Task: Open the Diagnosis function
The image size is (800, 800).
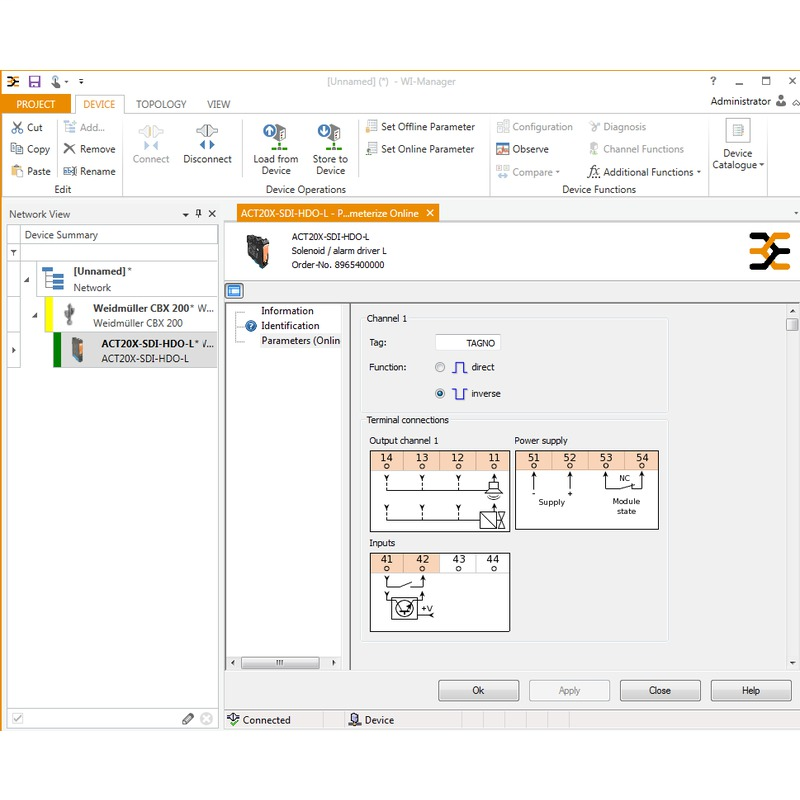Action: pos(617,127)
